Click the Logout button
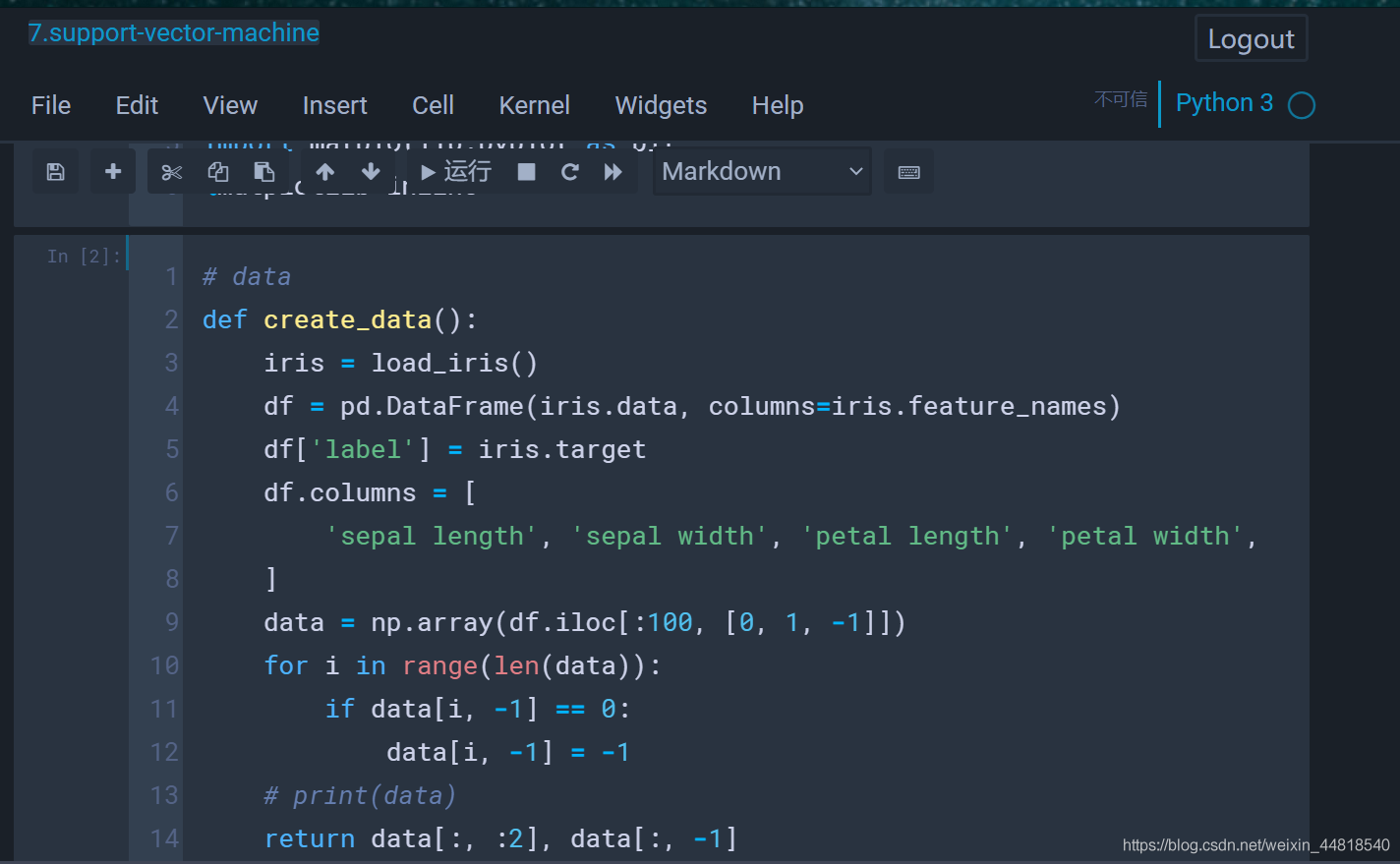The height and width of the screenshot is (864, 1400). pyautogui.click(x=1251, y=39)
